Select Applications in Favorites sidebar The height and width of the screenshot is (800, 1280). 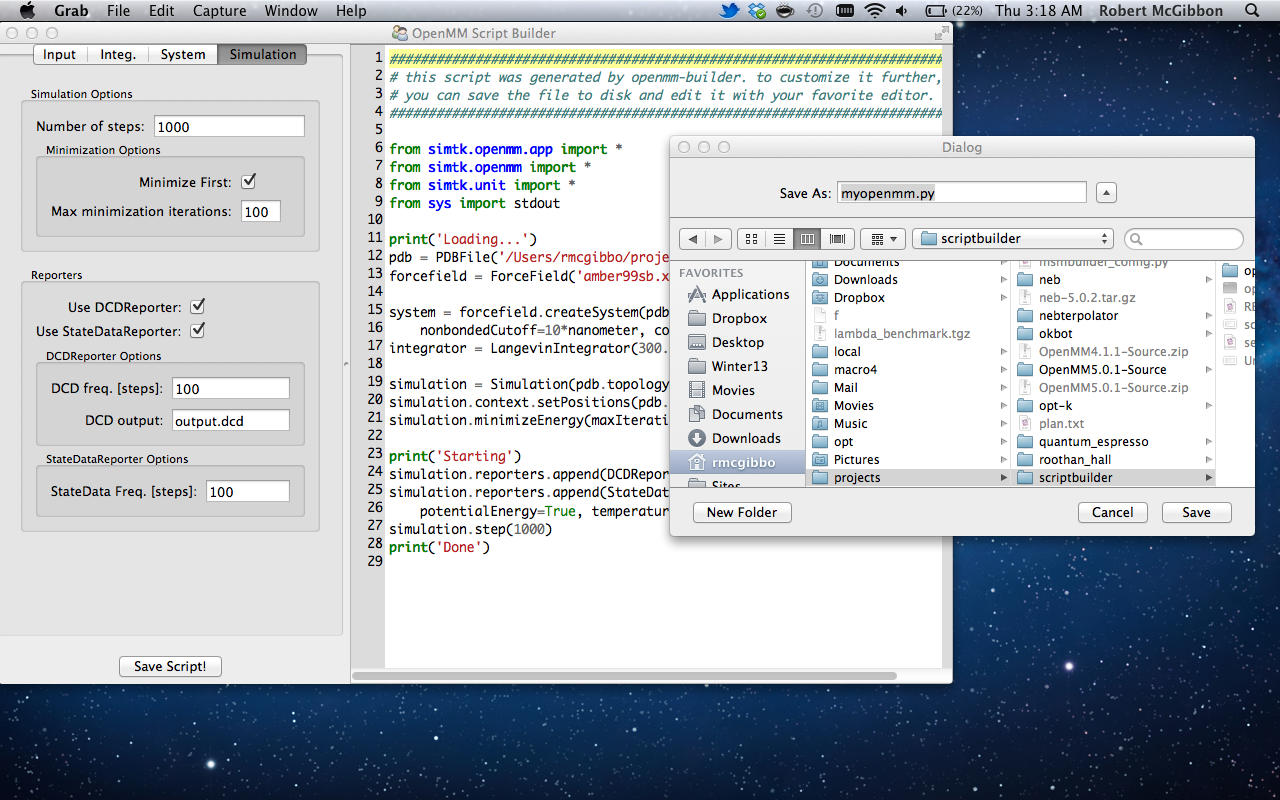coord(738,294)
